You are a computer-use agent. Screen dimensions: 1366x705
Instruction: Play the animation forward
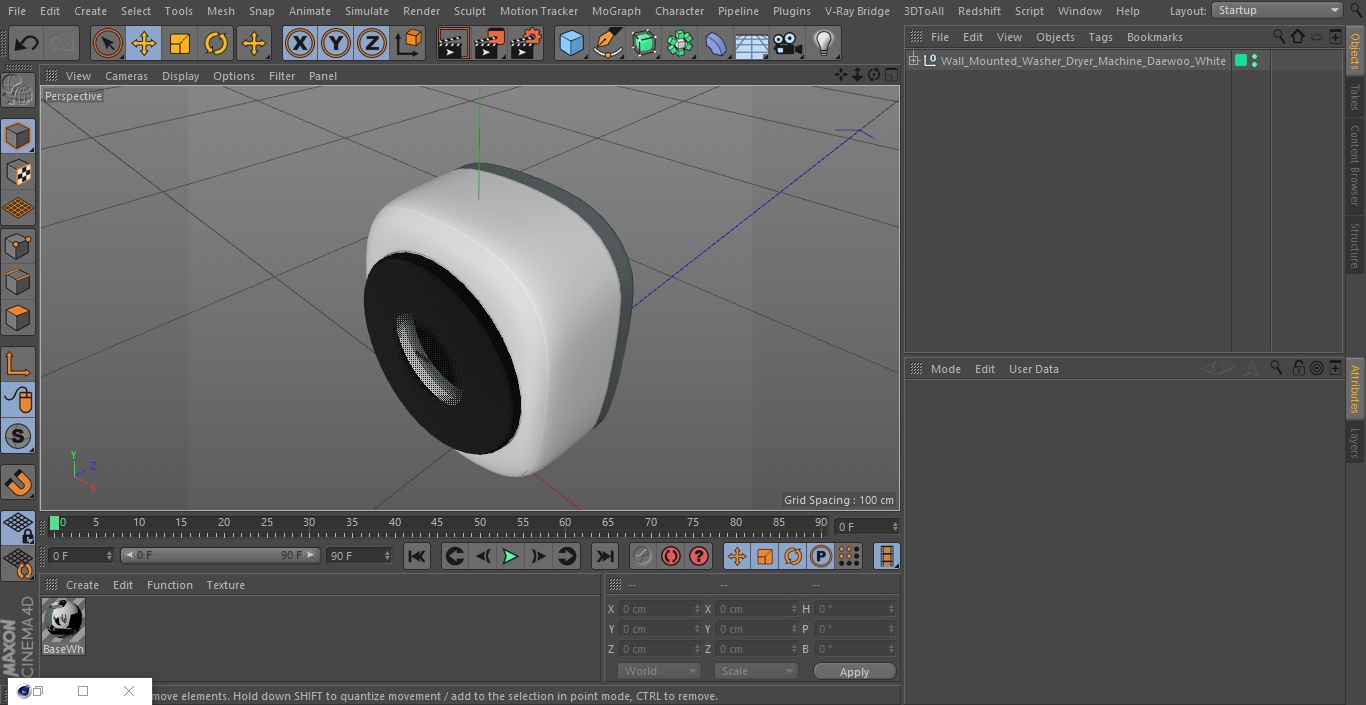(x=510, y=556)
